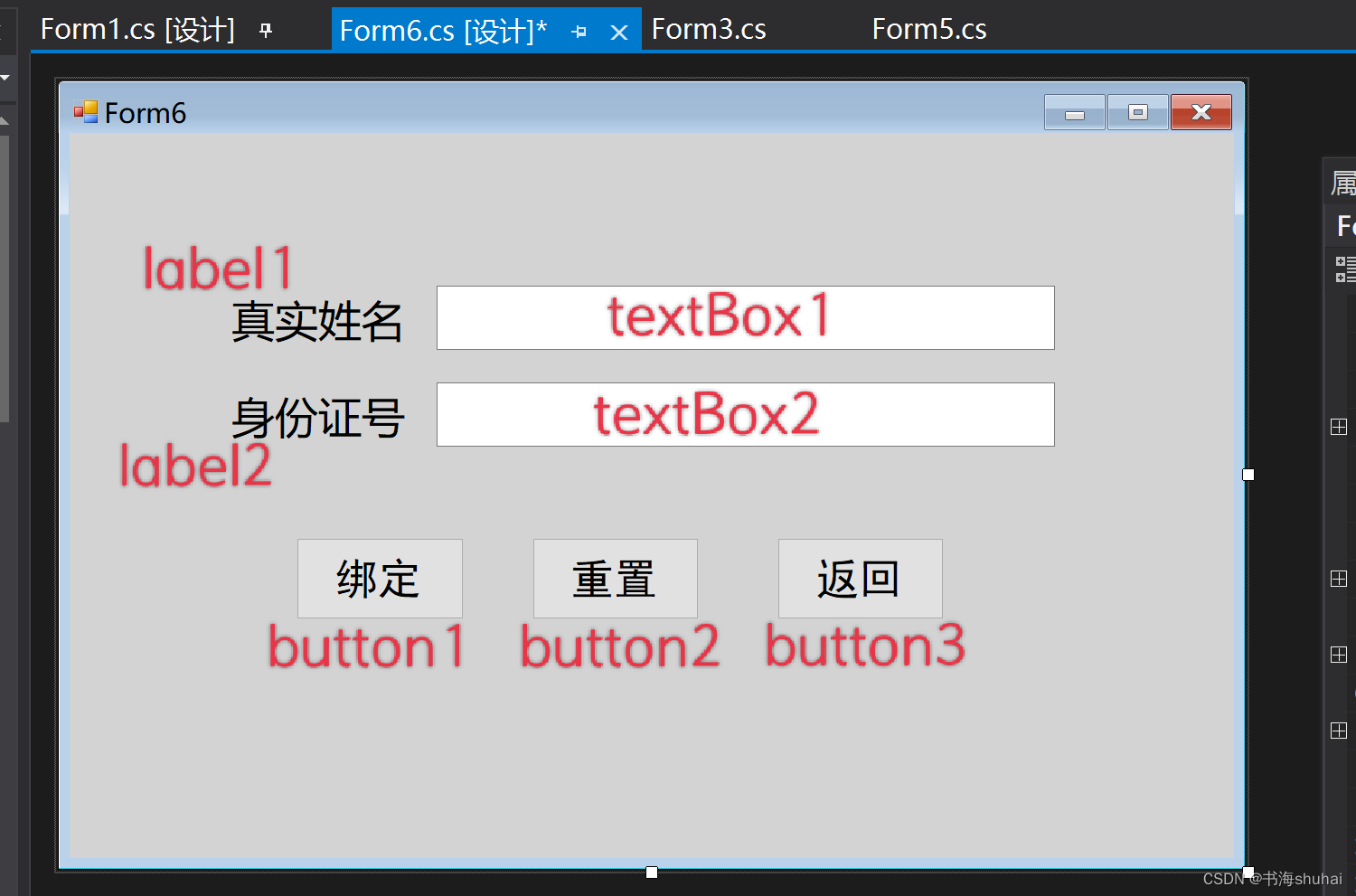This screenshot has width=1356, height=896.
Task: Select the 返回 button
Action: (861, 579)
